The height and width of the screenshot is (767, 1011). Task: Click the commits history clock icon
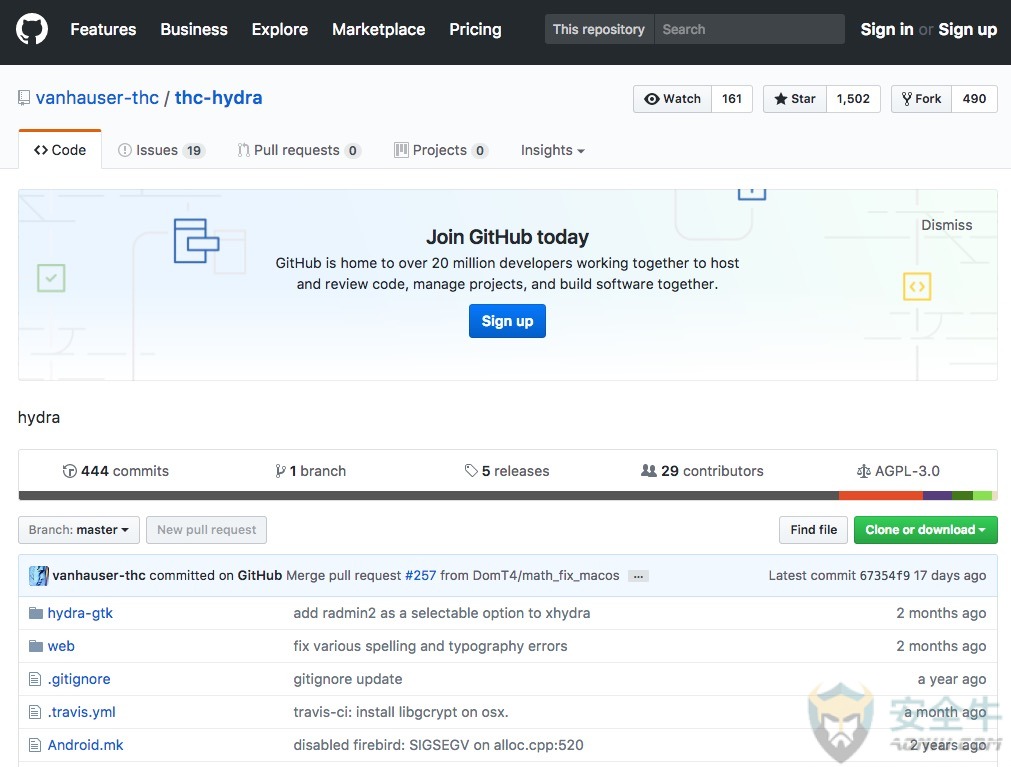(x=70, y=471)
